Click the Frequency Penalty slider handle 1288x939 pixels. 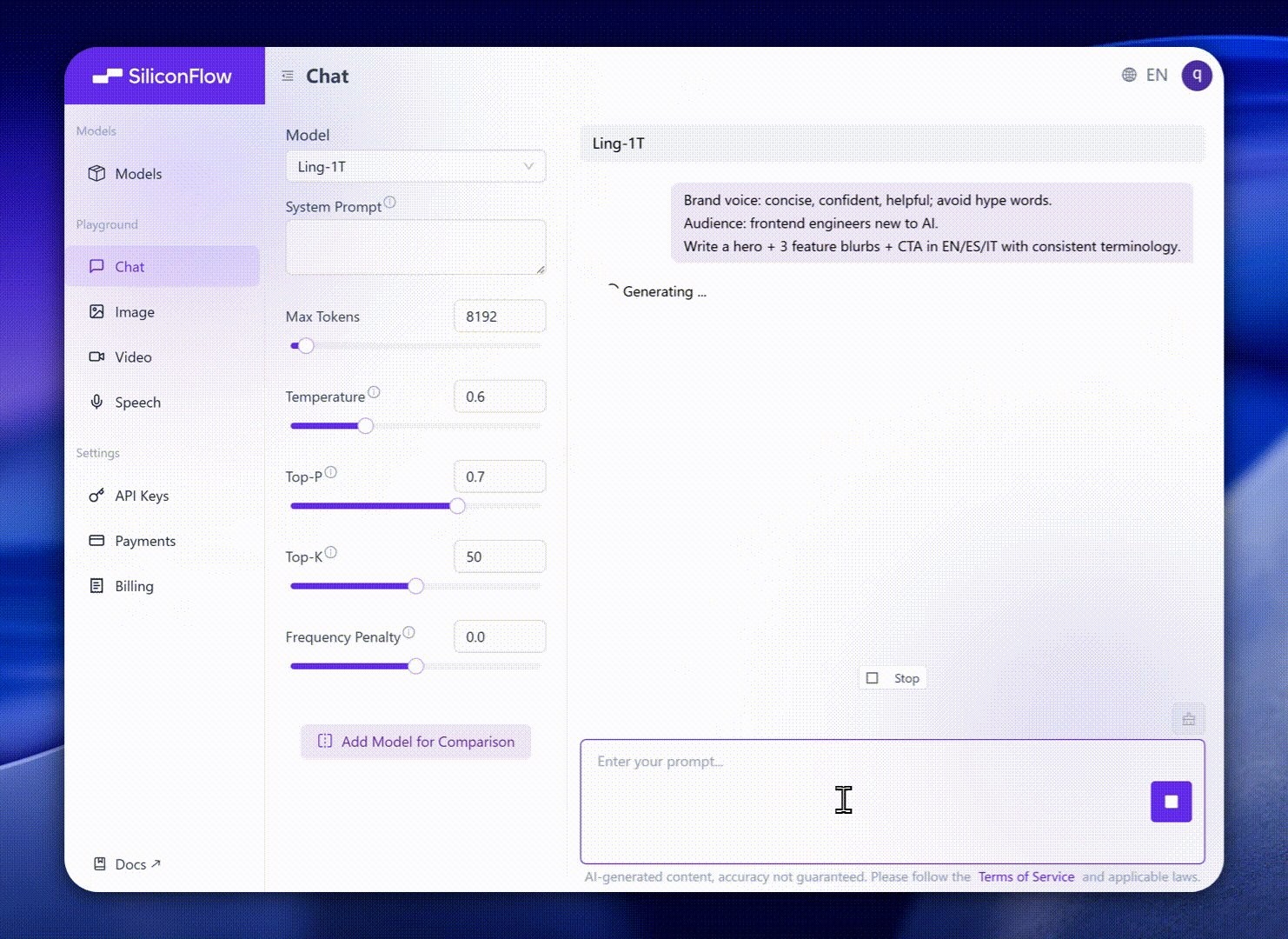(416, 666)
